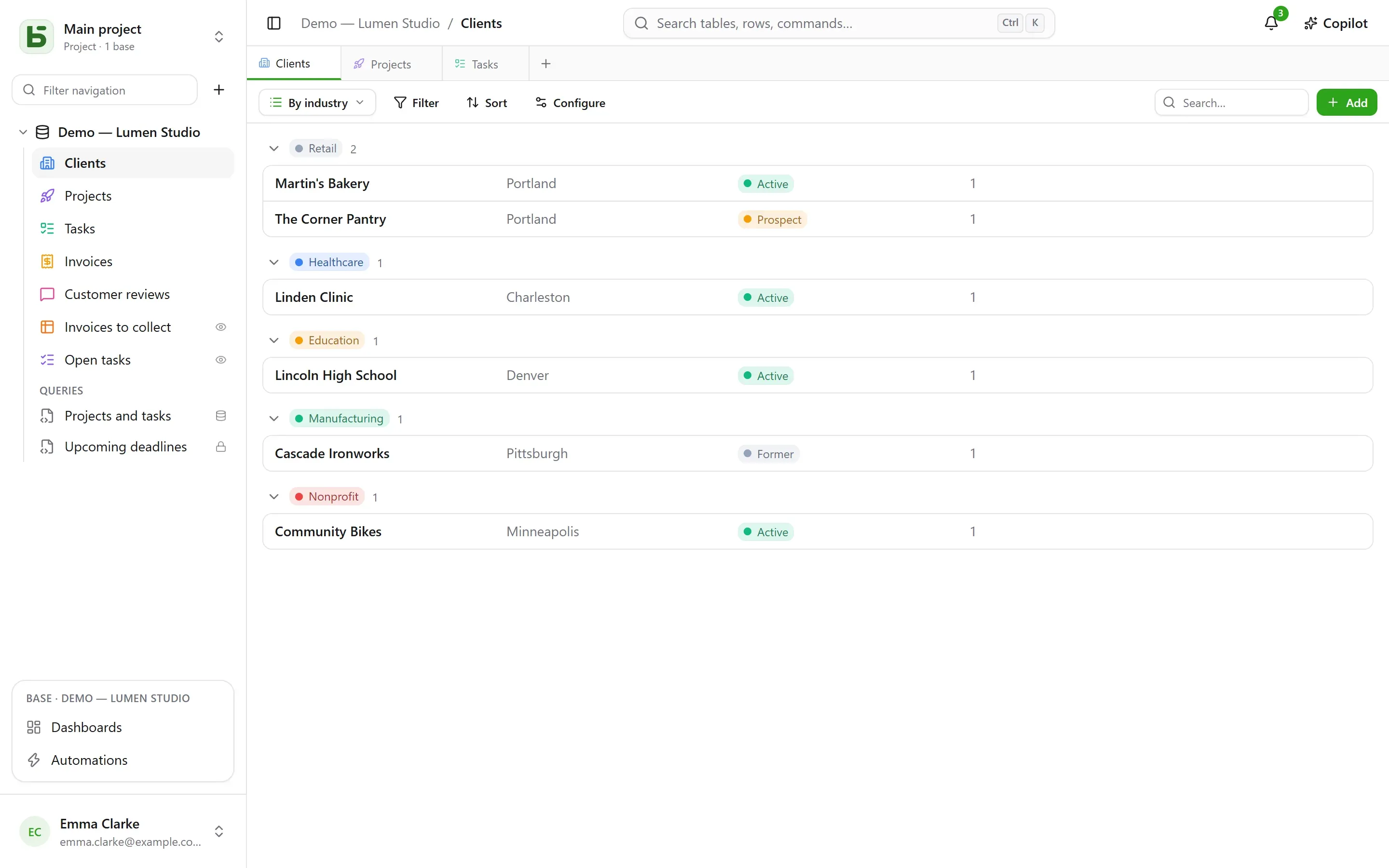1389x868 pixels.
Task: Open the Open tasks view
Action: pos(133,359)
